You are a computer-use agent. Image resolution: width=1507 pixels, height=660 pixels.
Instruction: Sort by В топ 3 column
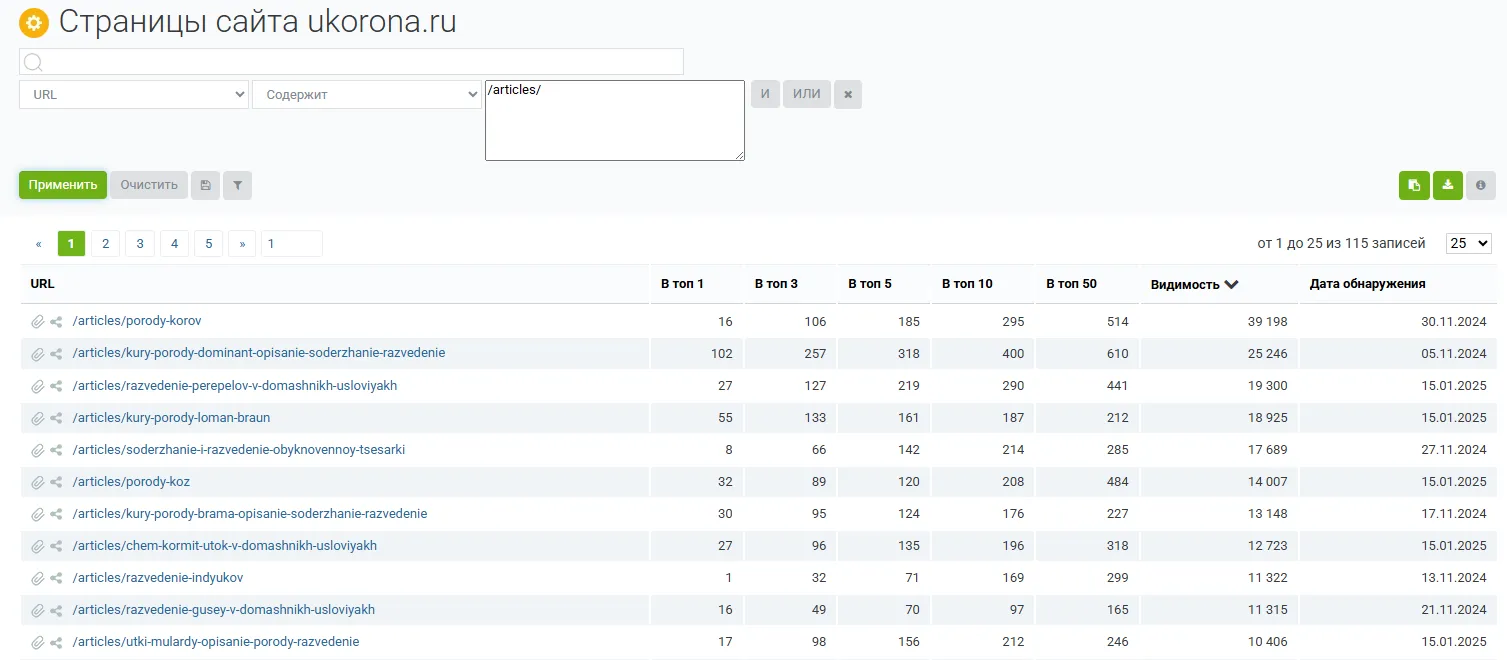tap(776, 284)
